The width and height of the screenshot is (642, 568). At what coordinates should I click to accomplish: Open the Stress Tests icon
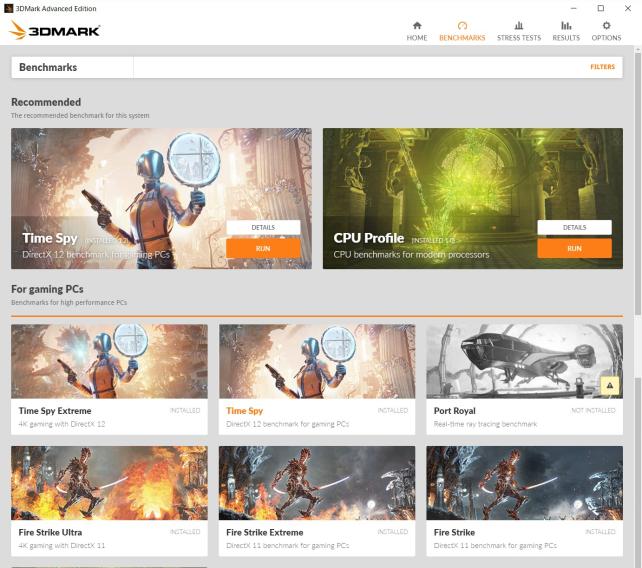click(519, 25)
